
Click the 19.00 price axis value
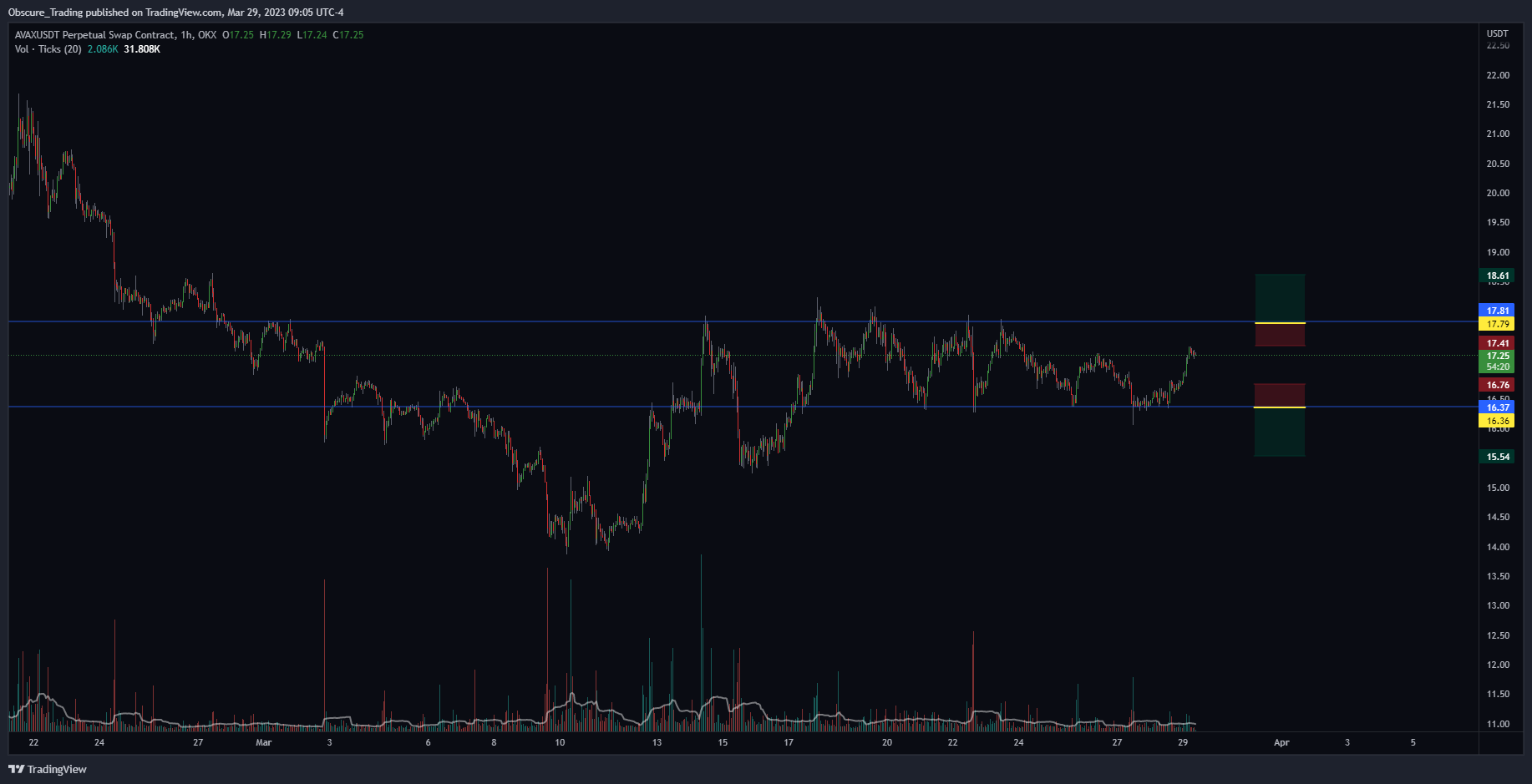coord(1498,252)
